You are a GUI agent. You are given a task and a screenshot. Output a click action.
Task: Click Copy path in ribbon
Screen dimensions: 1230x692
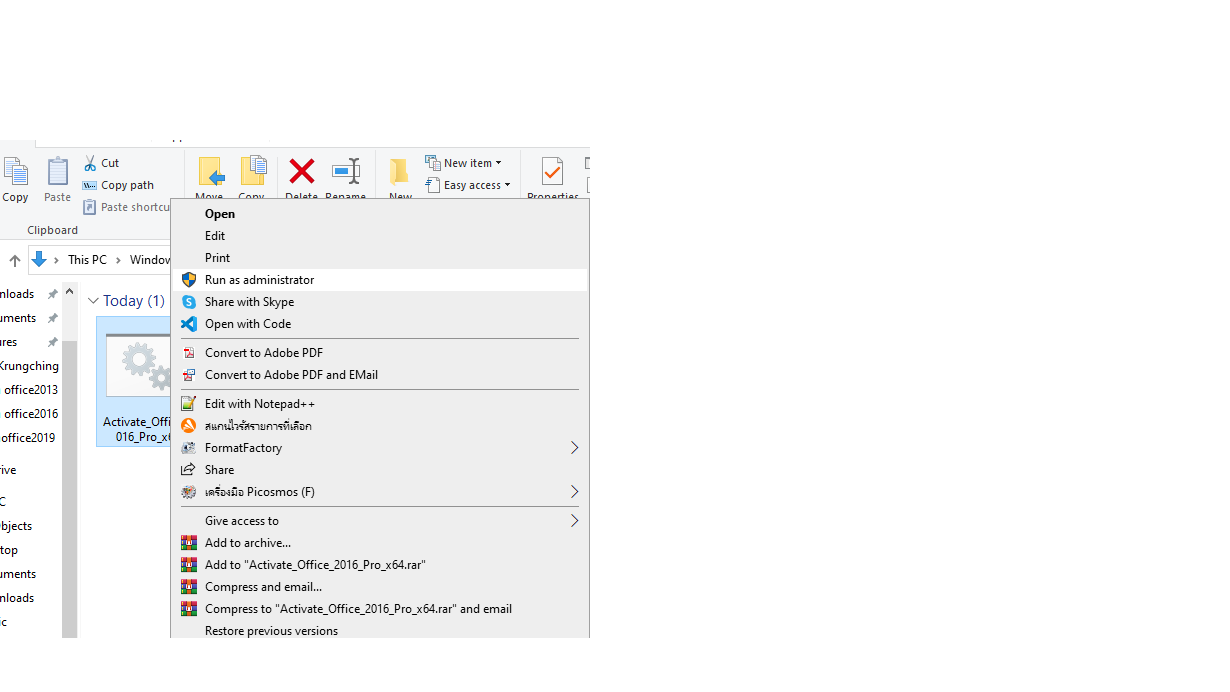point(118,185)
